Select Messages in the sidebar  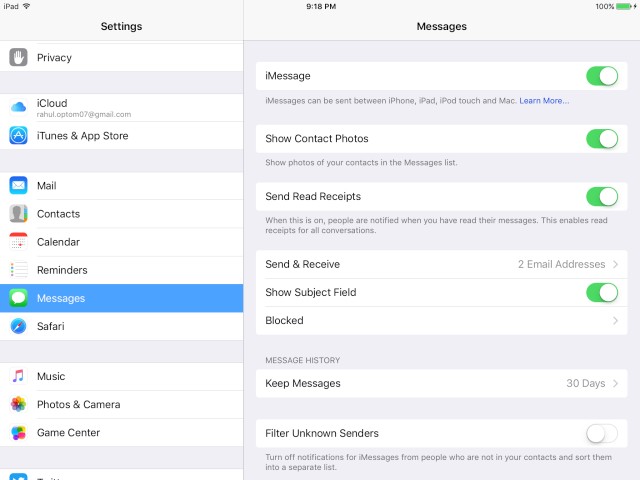click(x=122, y=298)
